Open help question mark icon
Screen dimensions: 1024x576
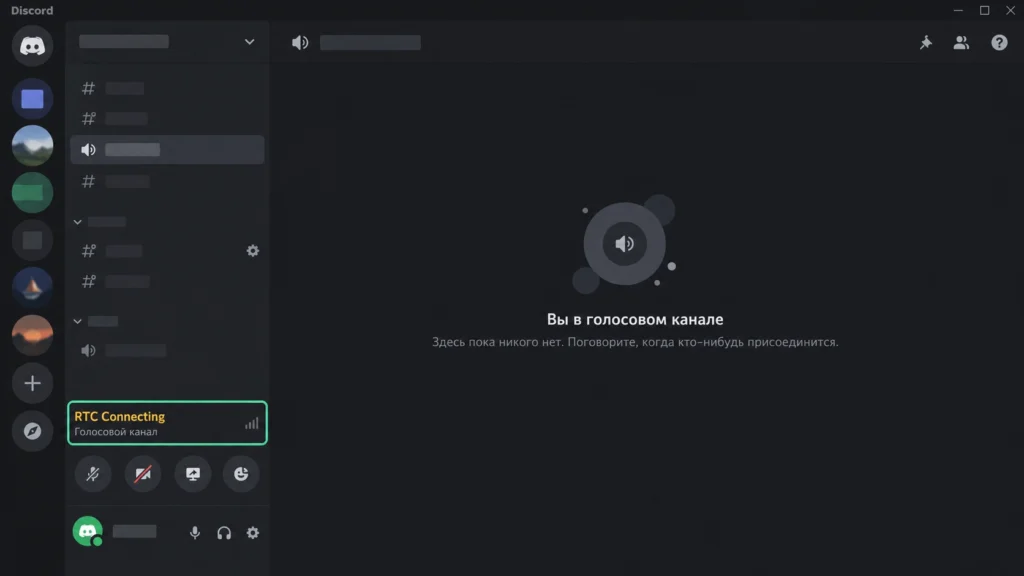pos(999,42)
